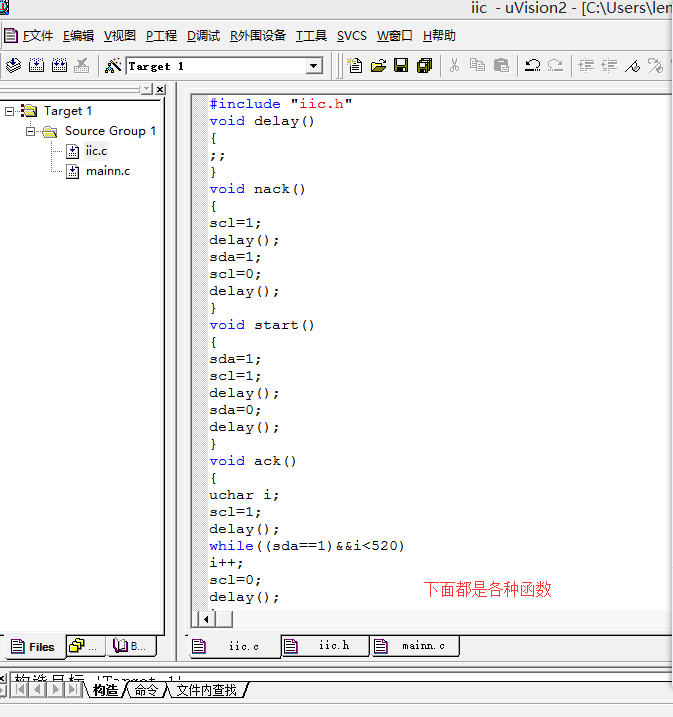Select Target 1 in project tree
673x717 pixels.
tap(68, 111)
